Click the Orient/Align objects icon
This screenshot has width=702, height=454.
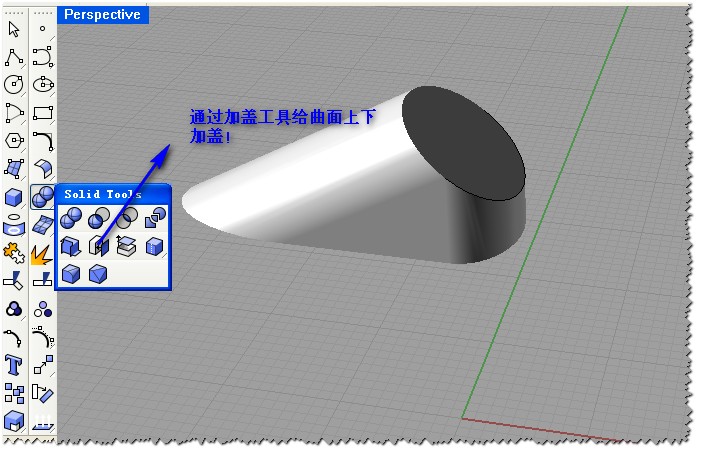(43, 393)
